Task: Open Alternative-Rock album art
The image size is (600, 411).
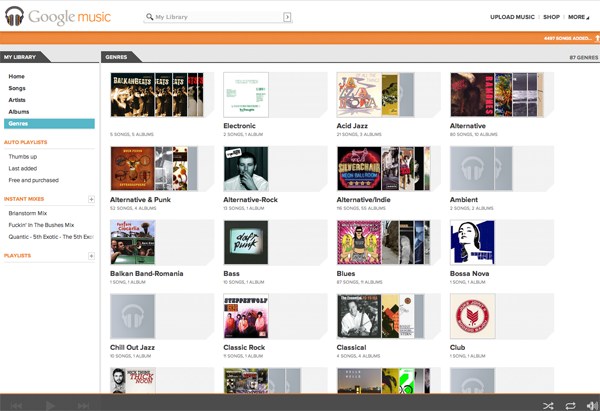Action: (246, 168)
